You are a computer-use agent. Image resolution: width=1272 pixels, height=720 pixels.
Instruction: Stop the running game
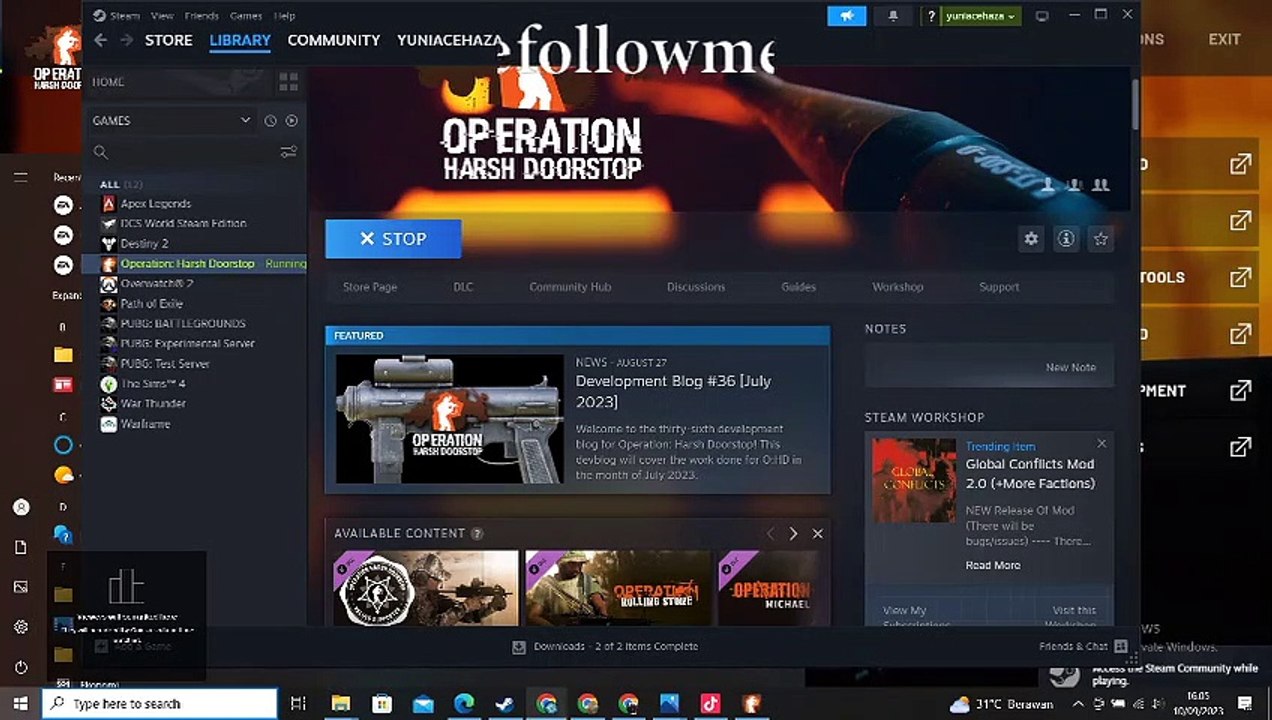point(393,239)
